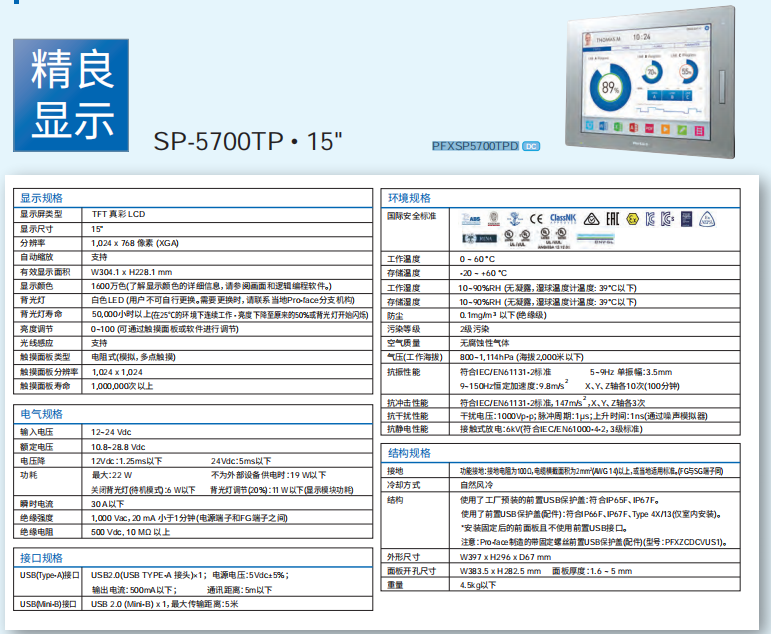
Task: Click the 绝缘强度 row label
Action: pyautogui.click(x=36, y=518)
